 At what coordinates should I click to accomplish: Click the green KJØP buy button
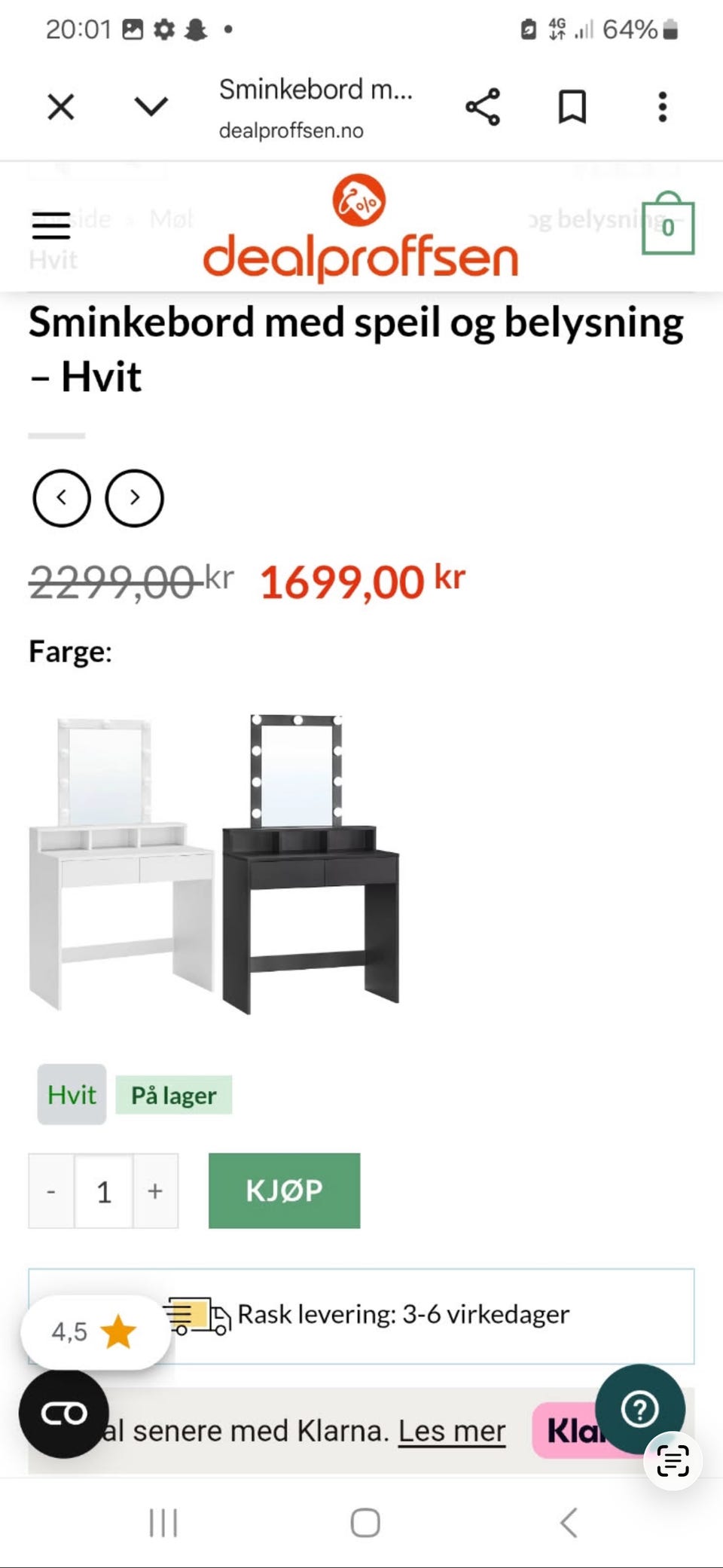coord(285,1191)
